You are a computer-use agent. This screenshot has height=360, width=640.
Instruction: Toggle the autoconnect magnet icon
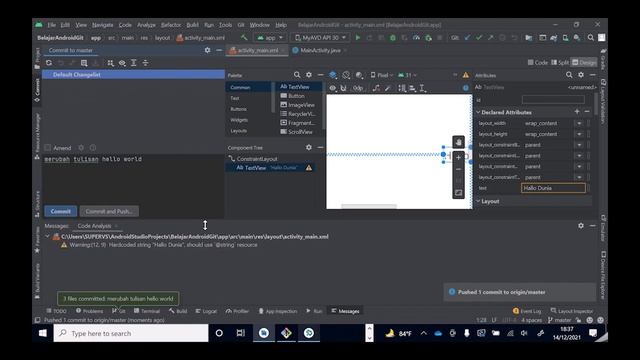[x=344, y=88]
